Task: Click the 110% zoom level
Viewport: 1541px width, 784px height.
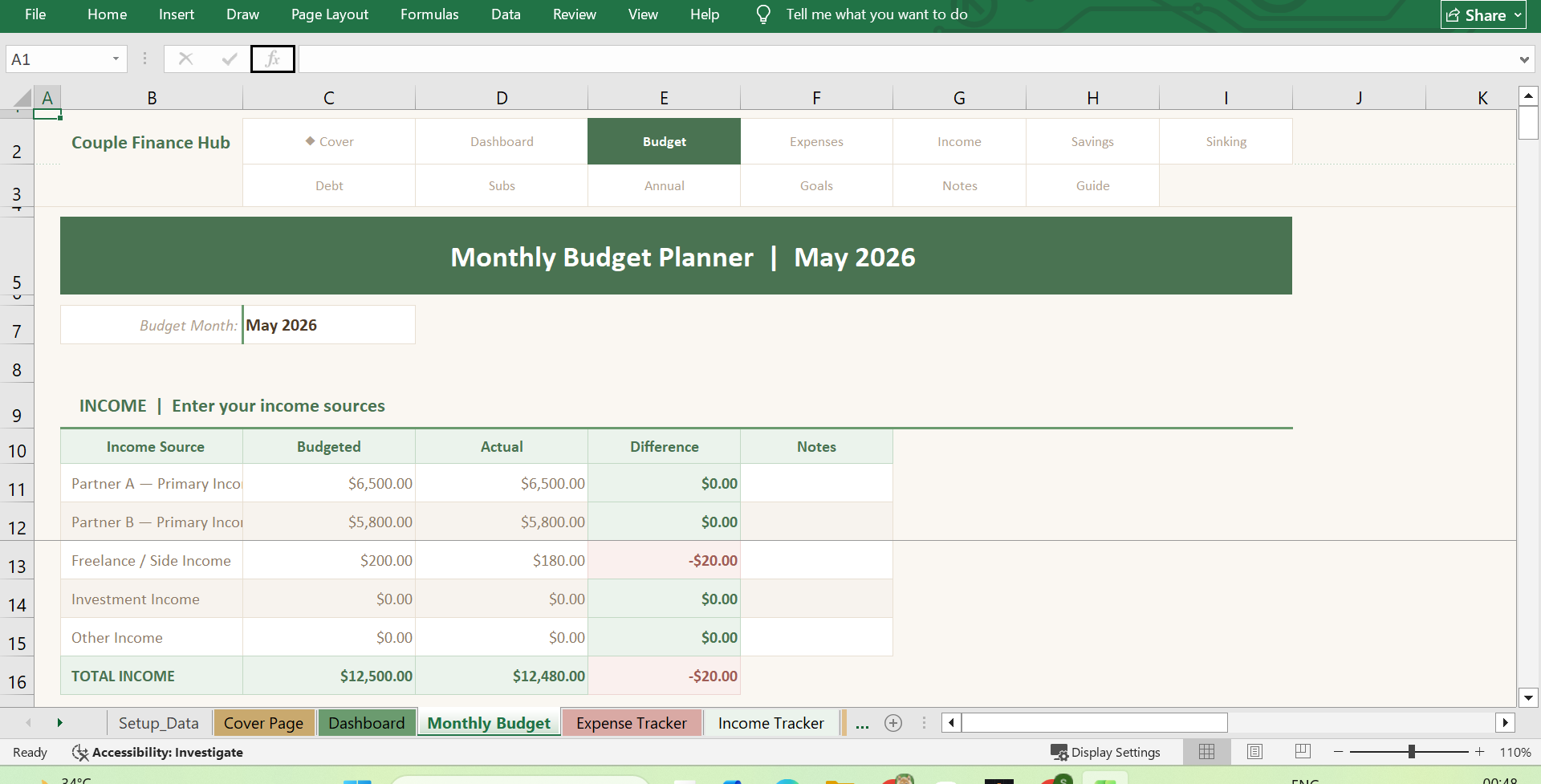Action: point(1515,752)
